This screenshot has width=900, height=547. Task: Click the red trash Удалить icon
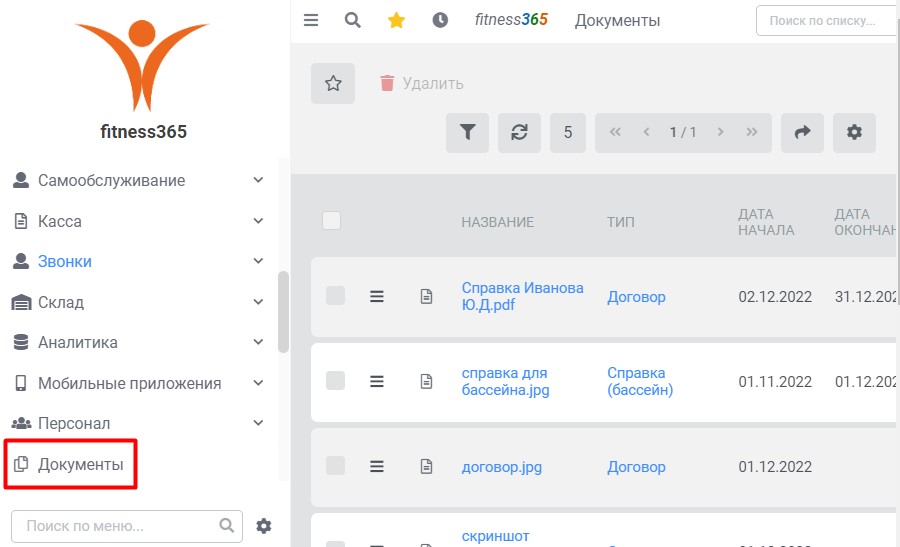[x=387, y=83]
